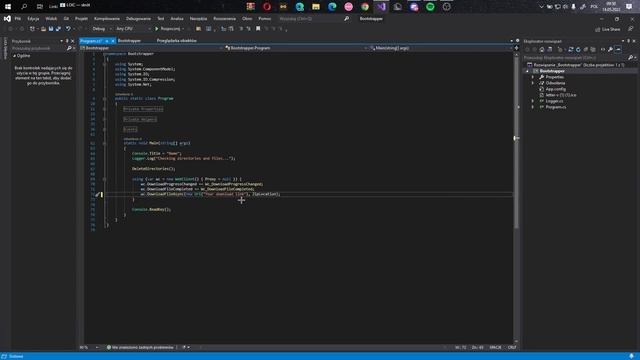Collapse the Bootstrapper project node
The height and width of the screenshot is (360, 640).
pyautogui.click(x=527, y=71)
